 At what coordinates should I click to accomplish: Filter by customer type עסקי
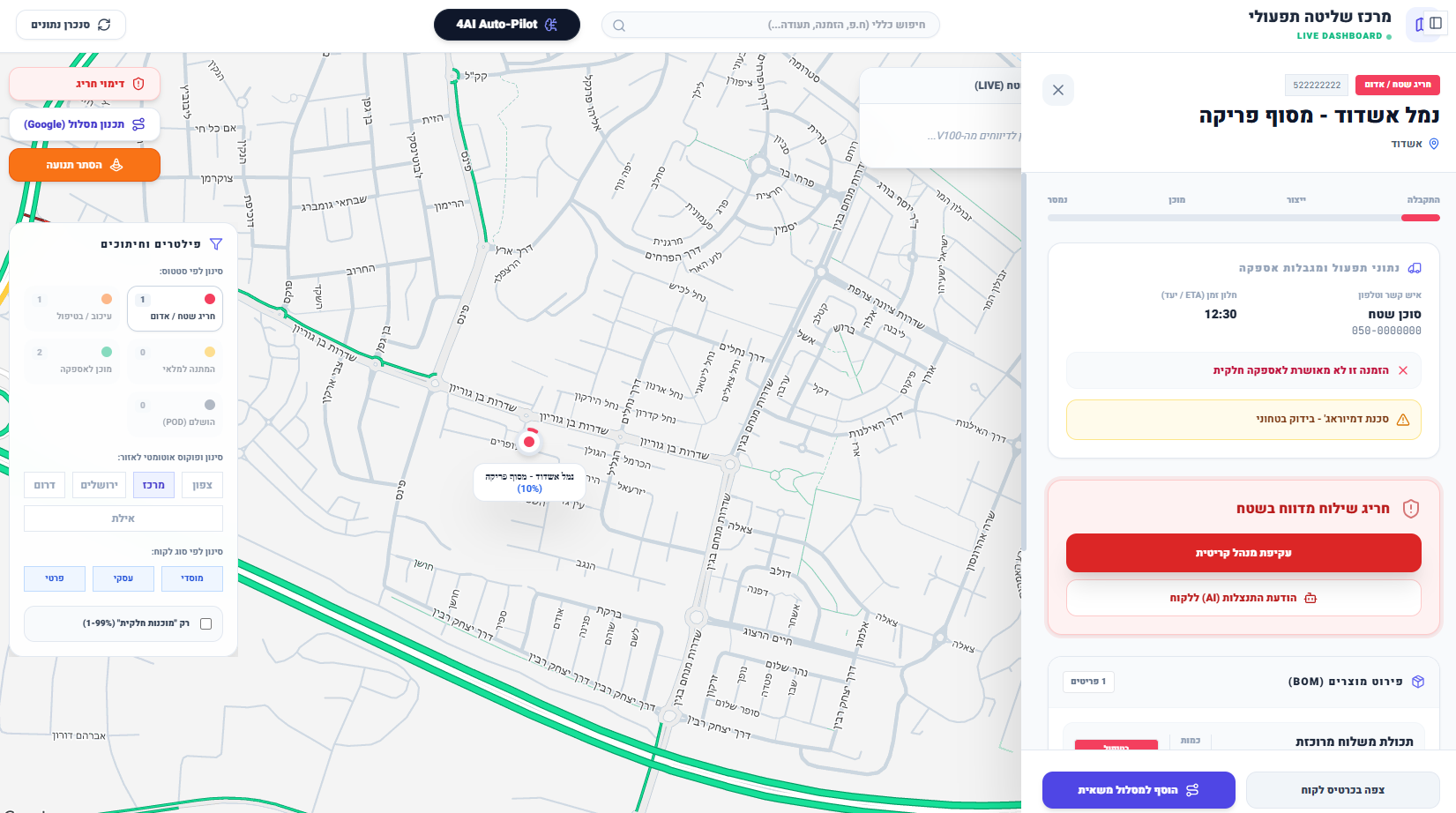(123, 578)
